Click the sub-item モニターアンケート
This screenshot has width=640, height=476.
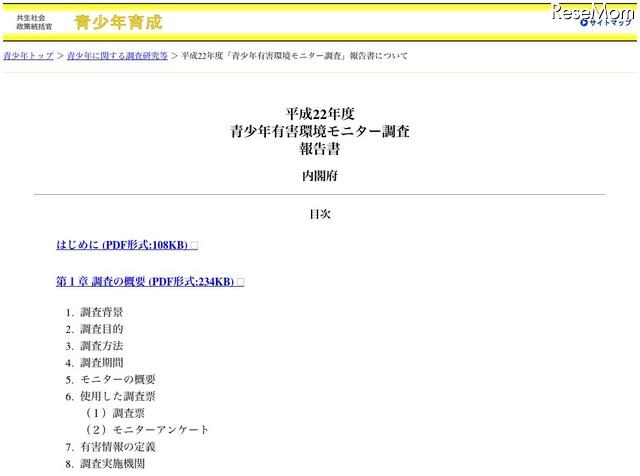[x=160, y=430]
